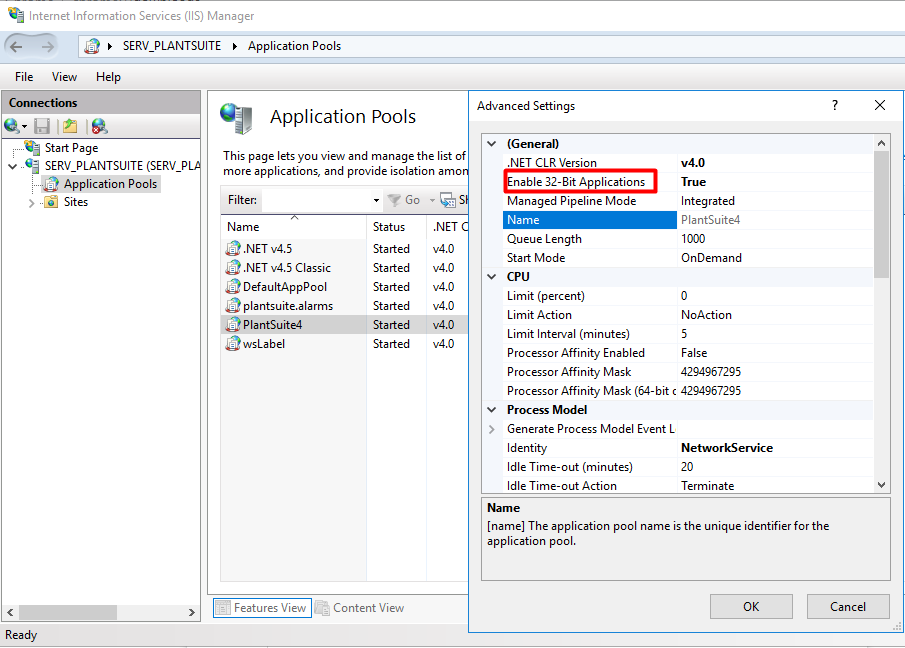Open the File menu
905x648 pixels.
[24, 77]
